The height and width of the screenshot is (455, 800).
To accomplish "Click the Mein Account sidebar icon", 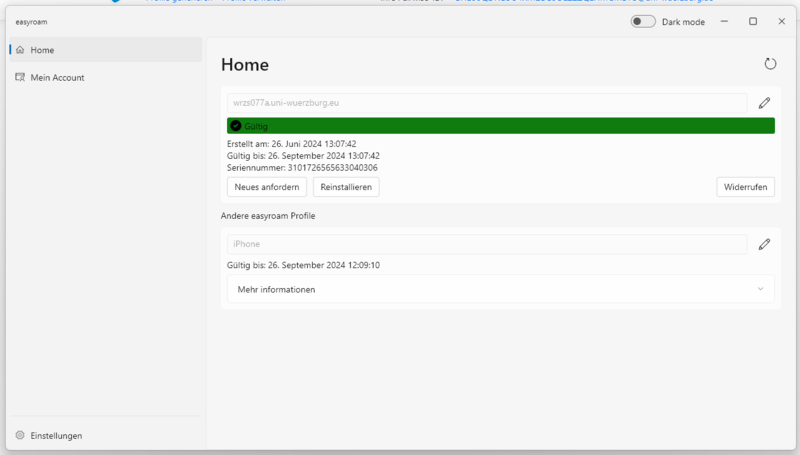I will click(x=20, y=77).
